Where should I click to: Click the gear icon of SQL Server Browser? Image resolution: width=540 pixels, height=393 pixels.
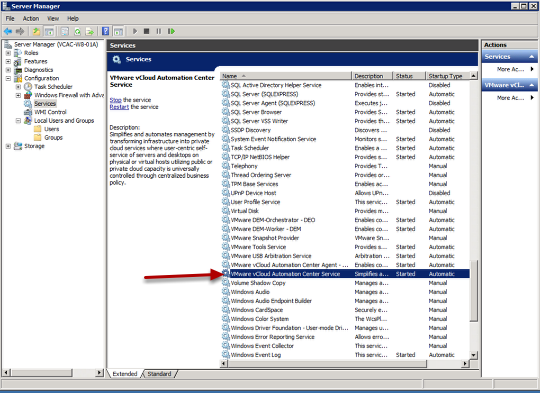pyautogui.click(x=225, y=112)
